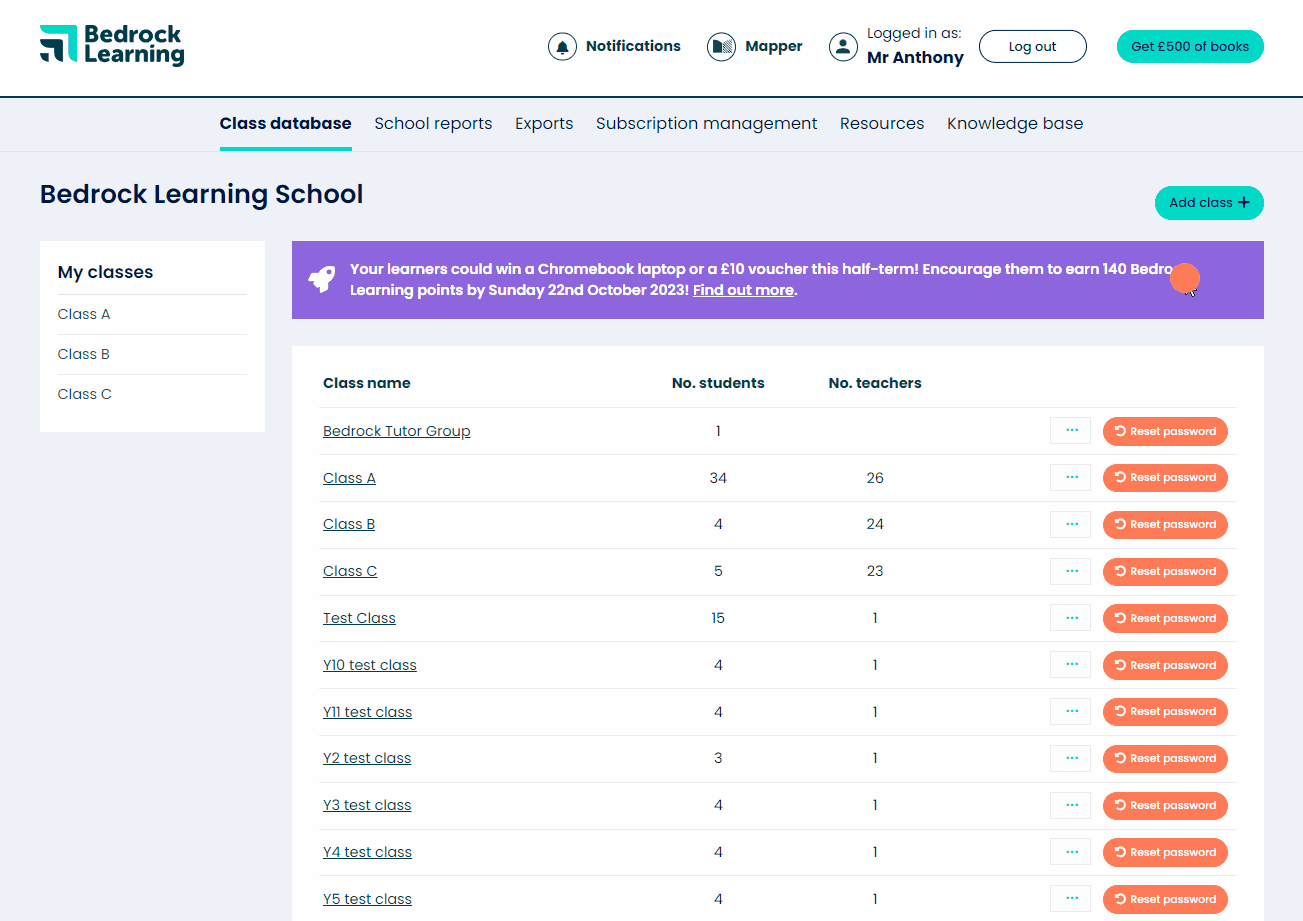Switch to the School reports tab
Screen dimensions: 1303x921
[433, 123]
